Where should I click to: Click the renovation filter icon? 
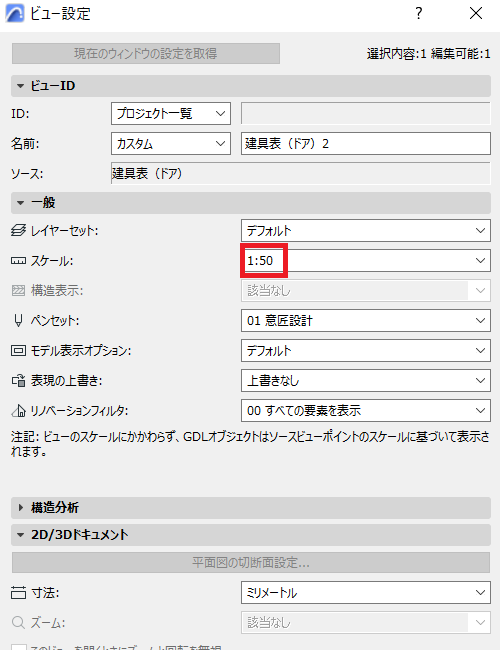18,411
